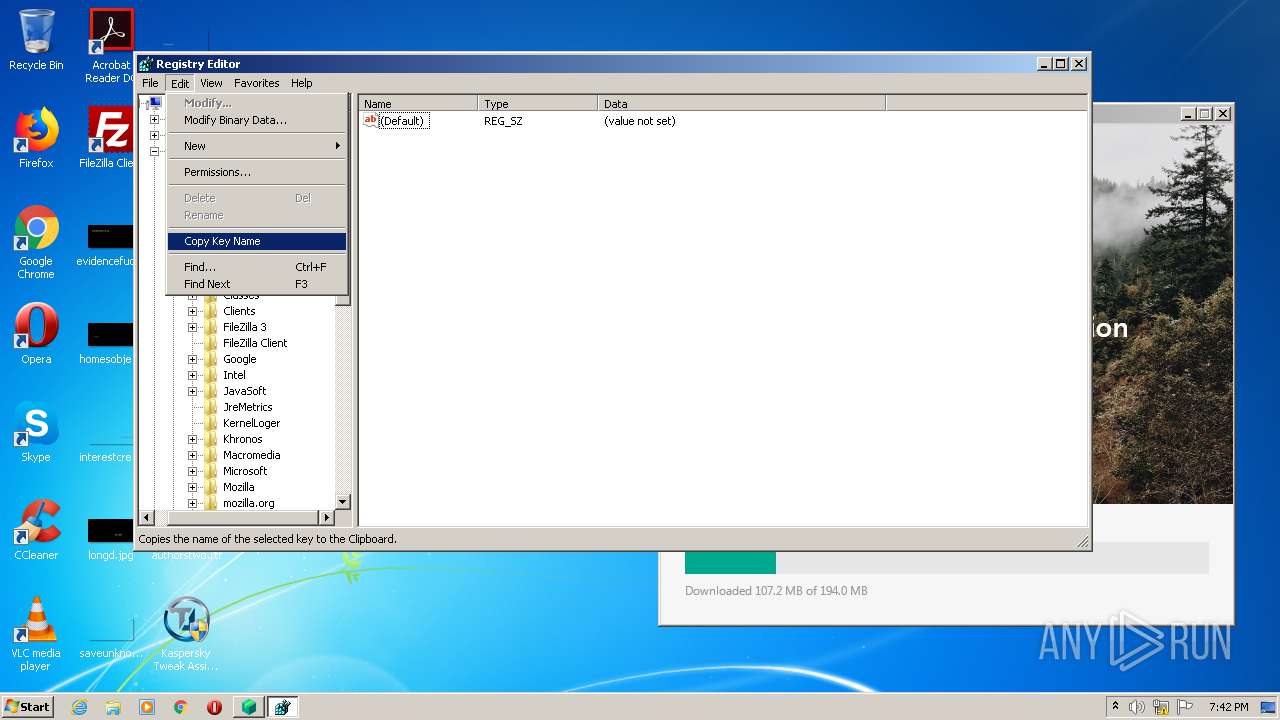Click the Type column header
1280x720 pixels.
click(x=538, y=103)
